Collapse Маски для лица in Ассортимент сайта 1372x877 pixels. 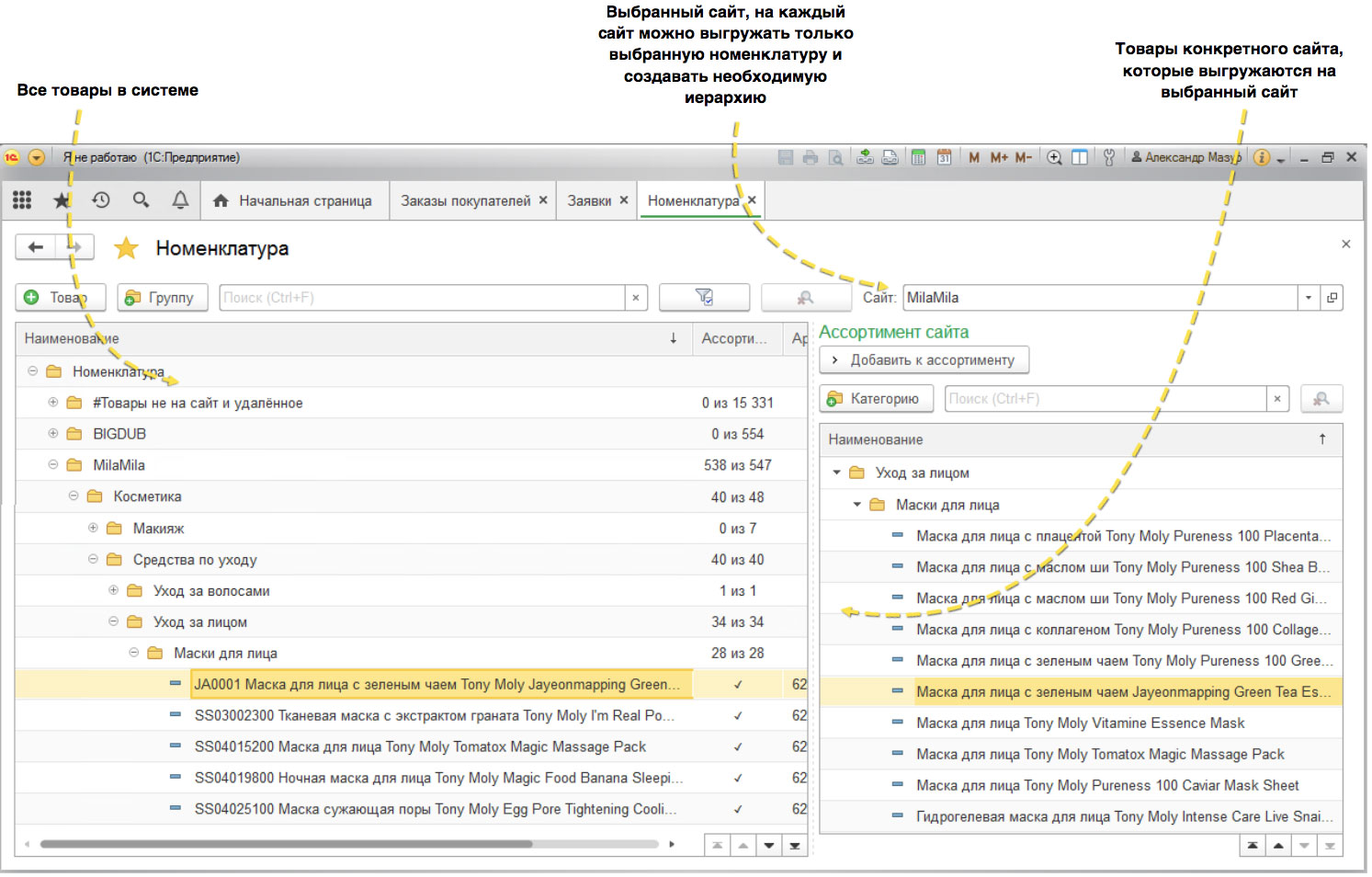tap(856, 505)
